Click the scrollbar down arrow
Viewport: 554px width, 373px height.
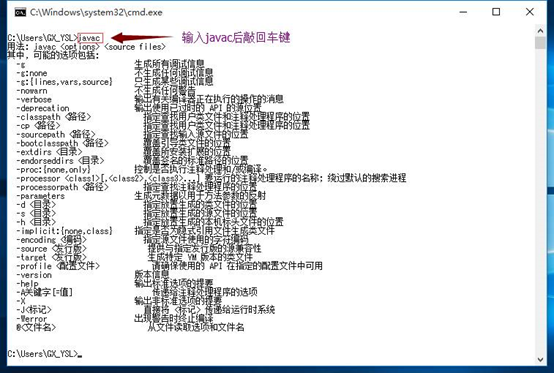(x=540, y=360)
